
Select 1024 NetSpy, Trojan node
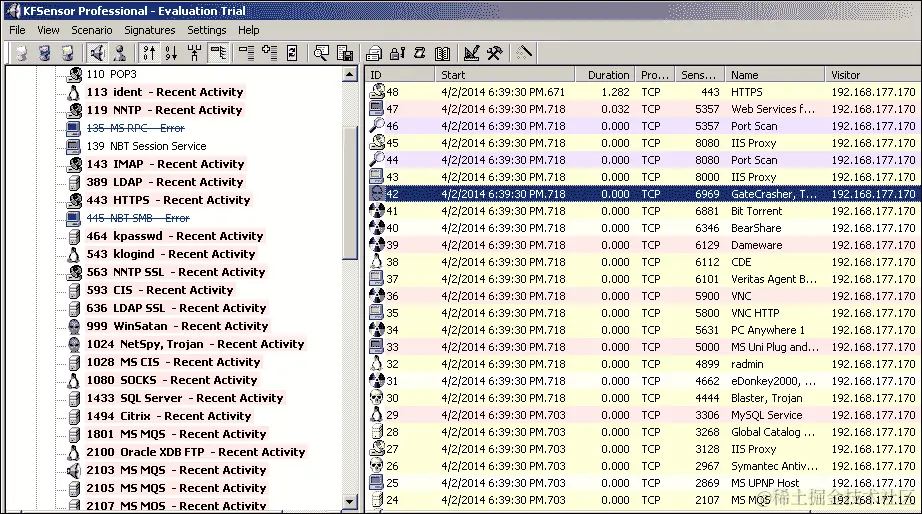[x=195, y=344]
